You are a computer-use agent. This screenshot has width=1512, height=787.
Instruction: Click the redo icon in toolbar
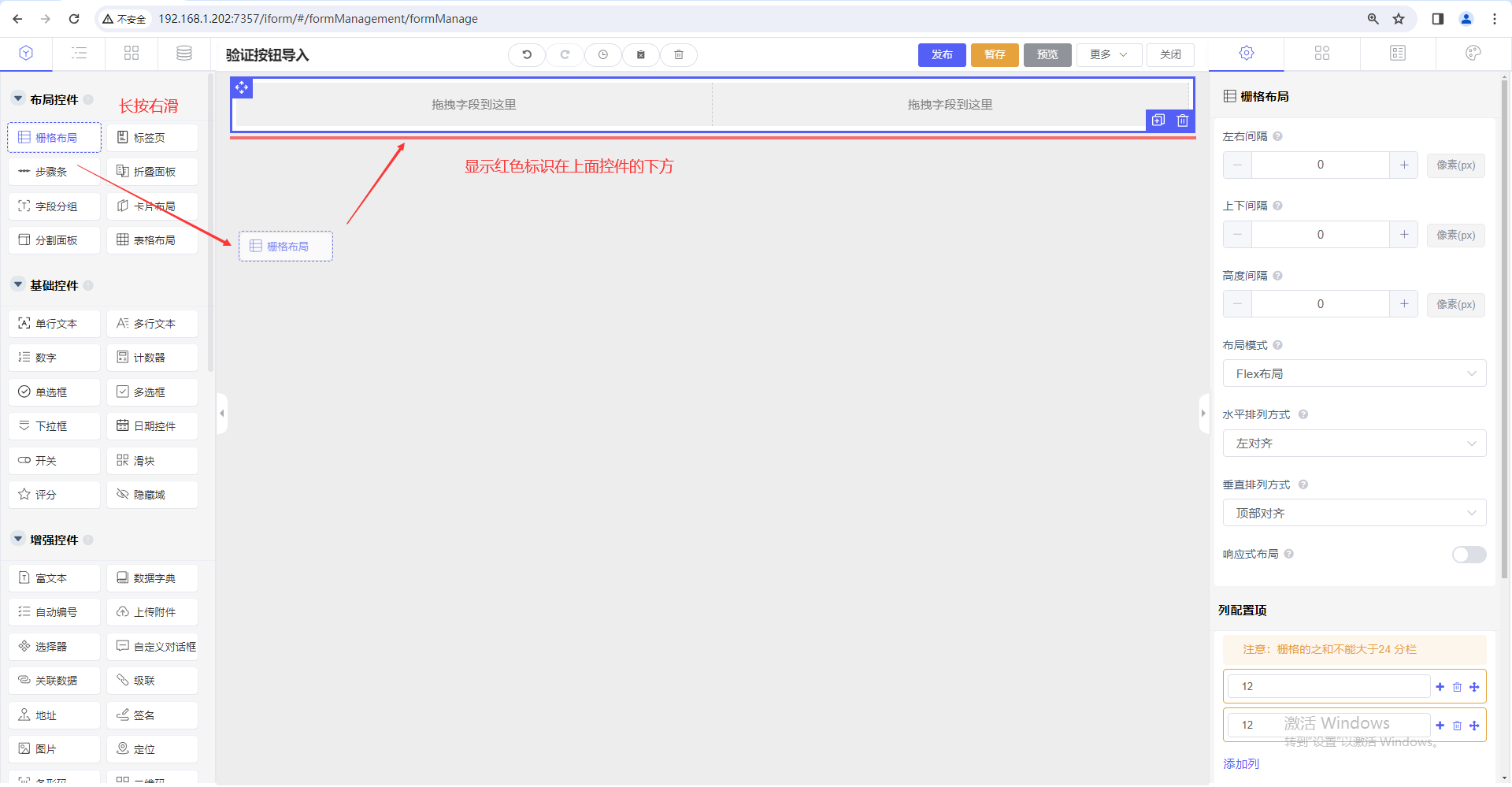565,54
